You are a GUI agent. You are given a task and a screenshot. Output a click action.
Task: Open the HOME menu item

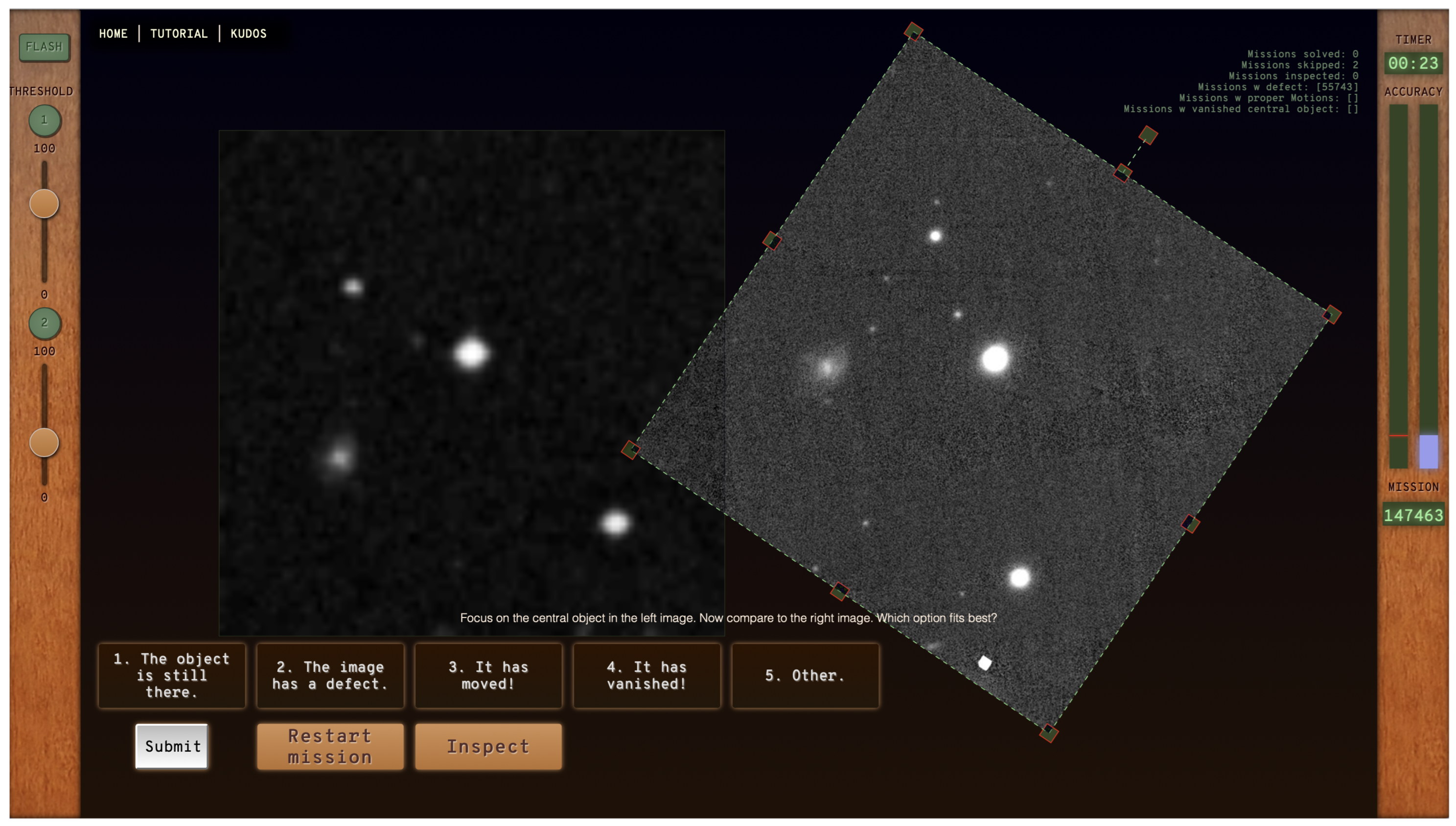click(x=113, y=33)
